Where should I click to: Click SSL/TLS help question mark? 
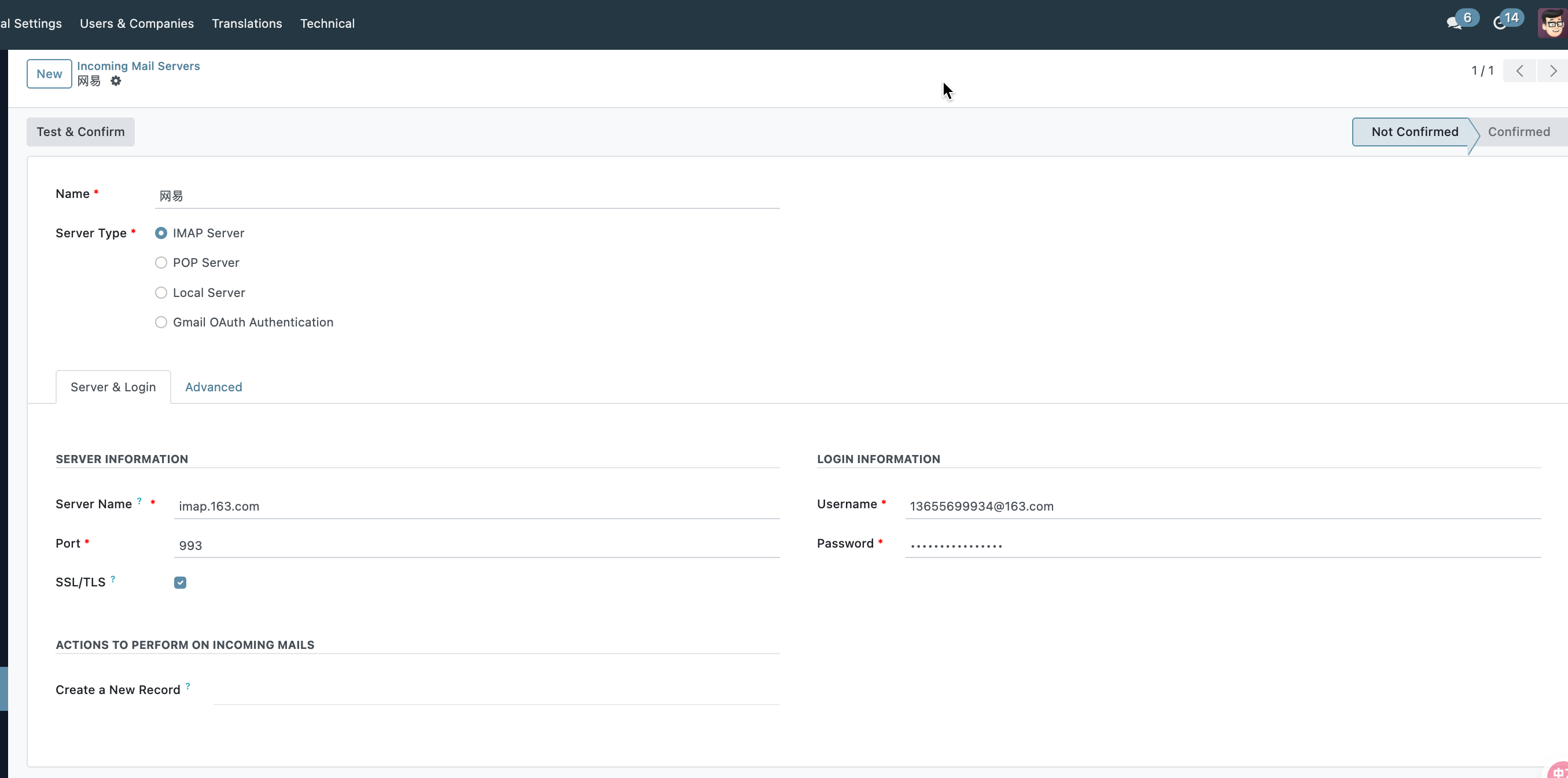113,578
